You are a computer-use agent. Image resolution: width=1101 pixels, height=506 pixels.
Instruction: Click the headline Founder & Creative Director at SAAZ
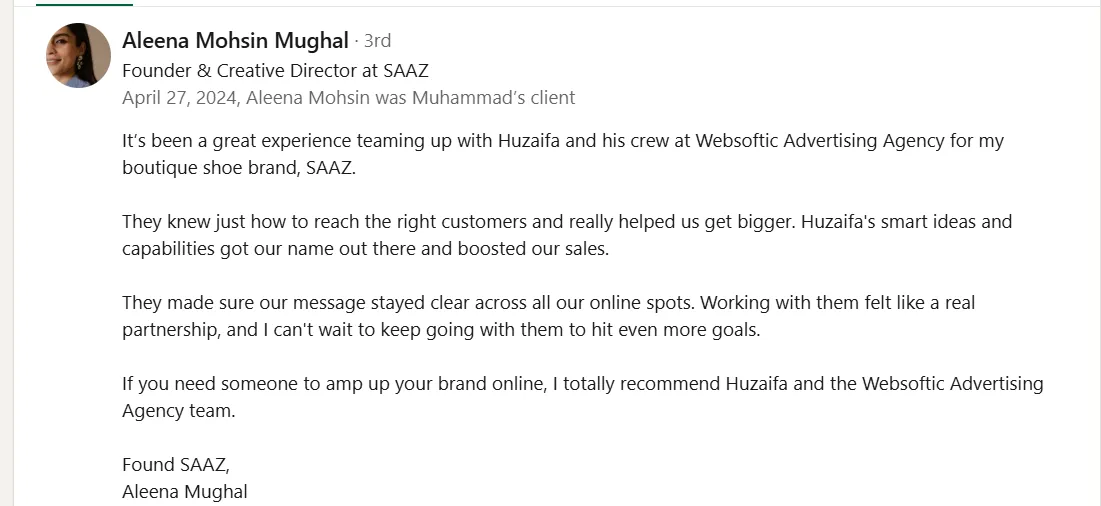click(x=275, y=71)
